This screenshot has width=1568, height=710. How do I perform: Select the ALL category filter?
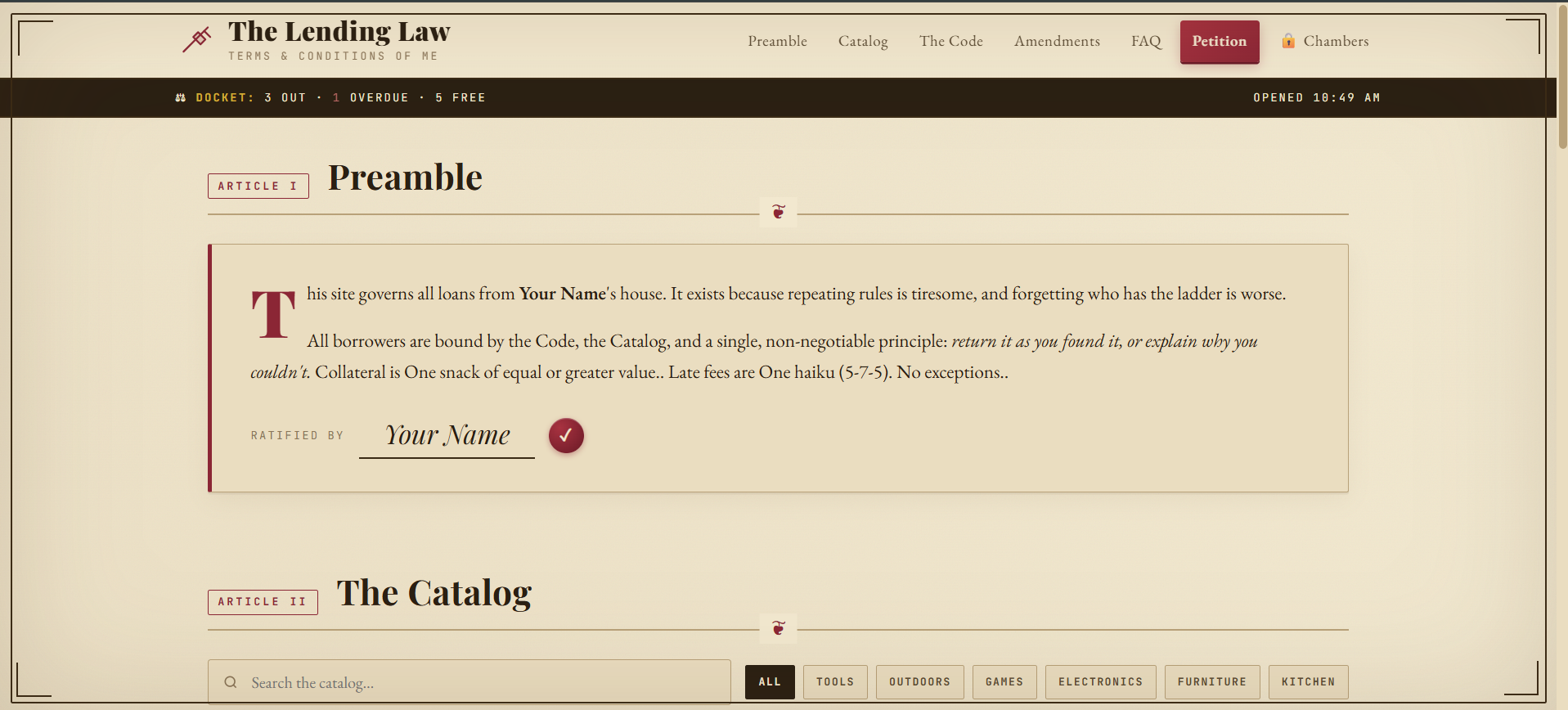(x=770, y=682)
